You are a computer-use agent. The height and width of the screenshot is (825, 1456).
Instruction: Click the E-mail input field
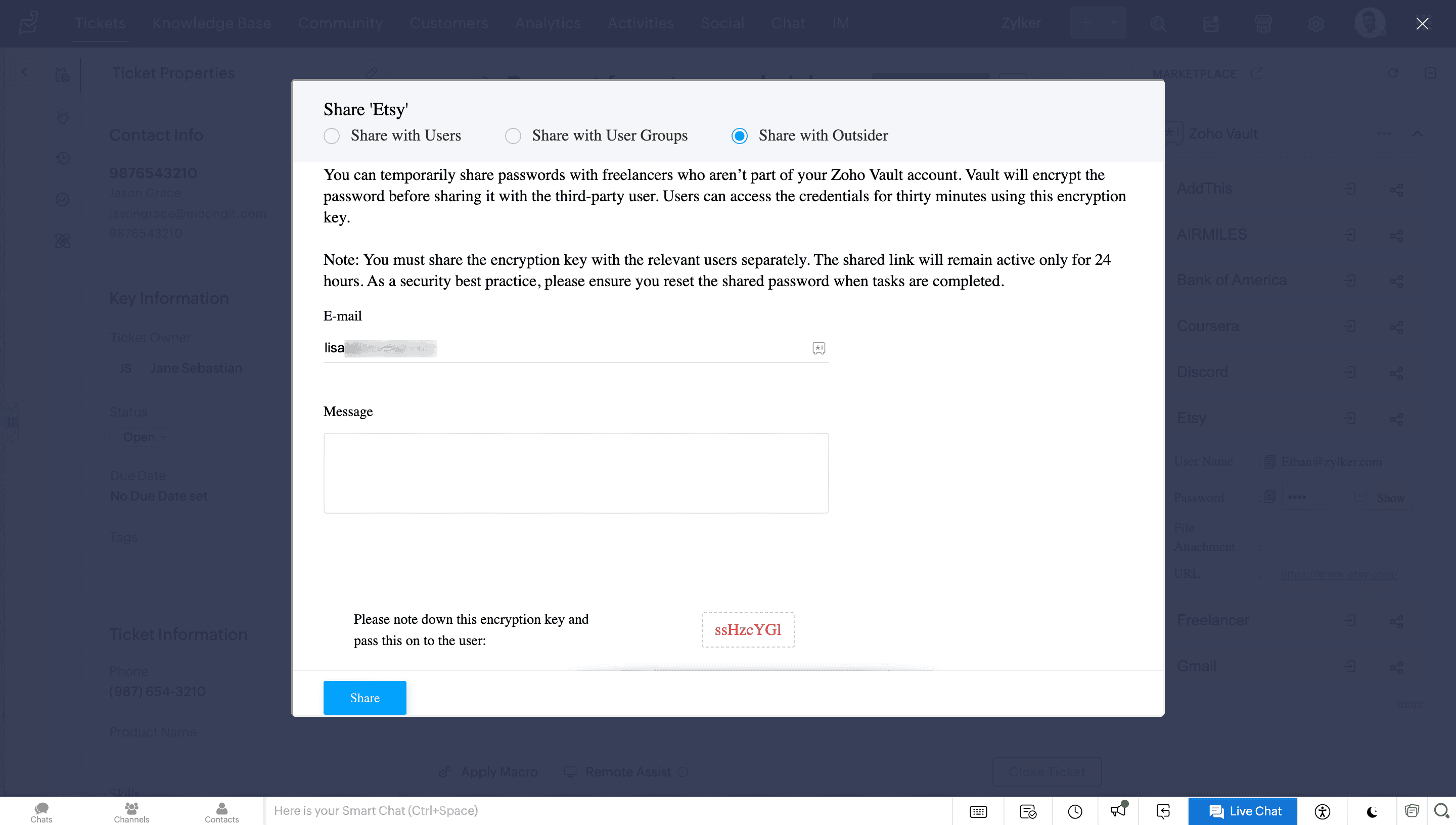tap(576, 348)
